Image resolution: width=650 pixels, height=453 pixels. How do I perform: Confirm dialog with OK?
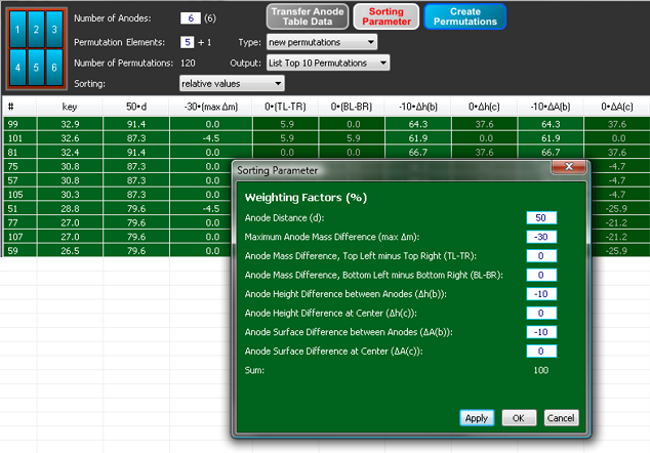(x=519, y=418)
